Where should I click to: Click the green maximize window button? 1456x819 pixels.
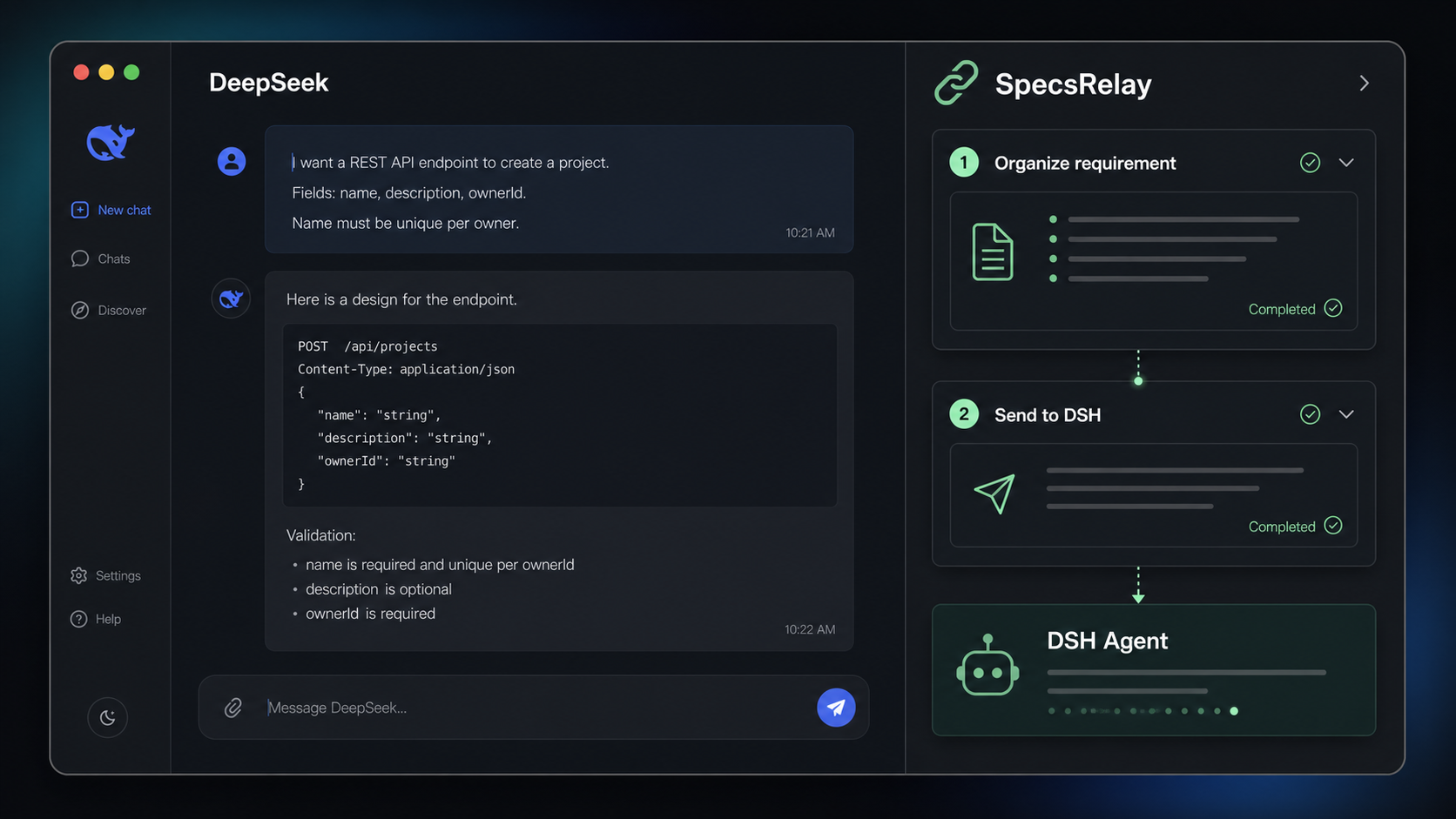(x=131, y=72)
